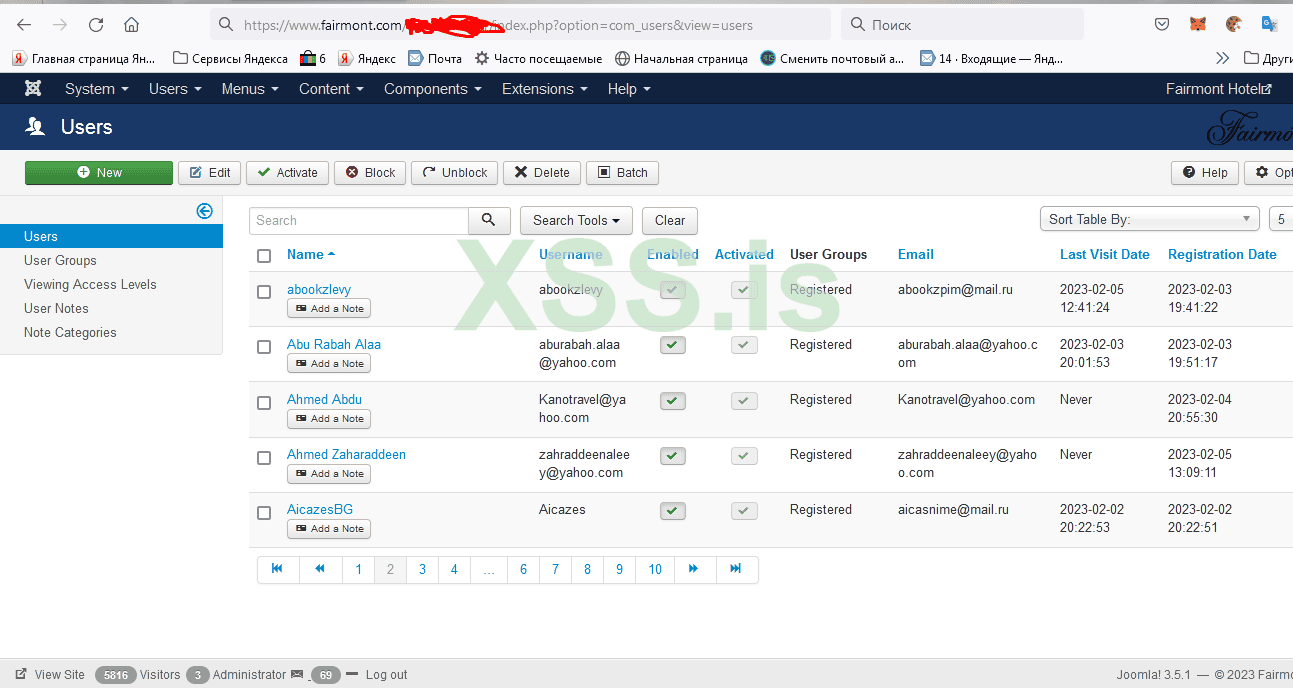Open the Components dropdown menu
The image size is (1293, 688).
(x=433, y=89)
